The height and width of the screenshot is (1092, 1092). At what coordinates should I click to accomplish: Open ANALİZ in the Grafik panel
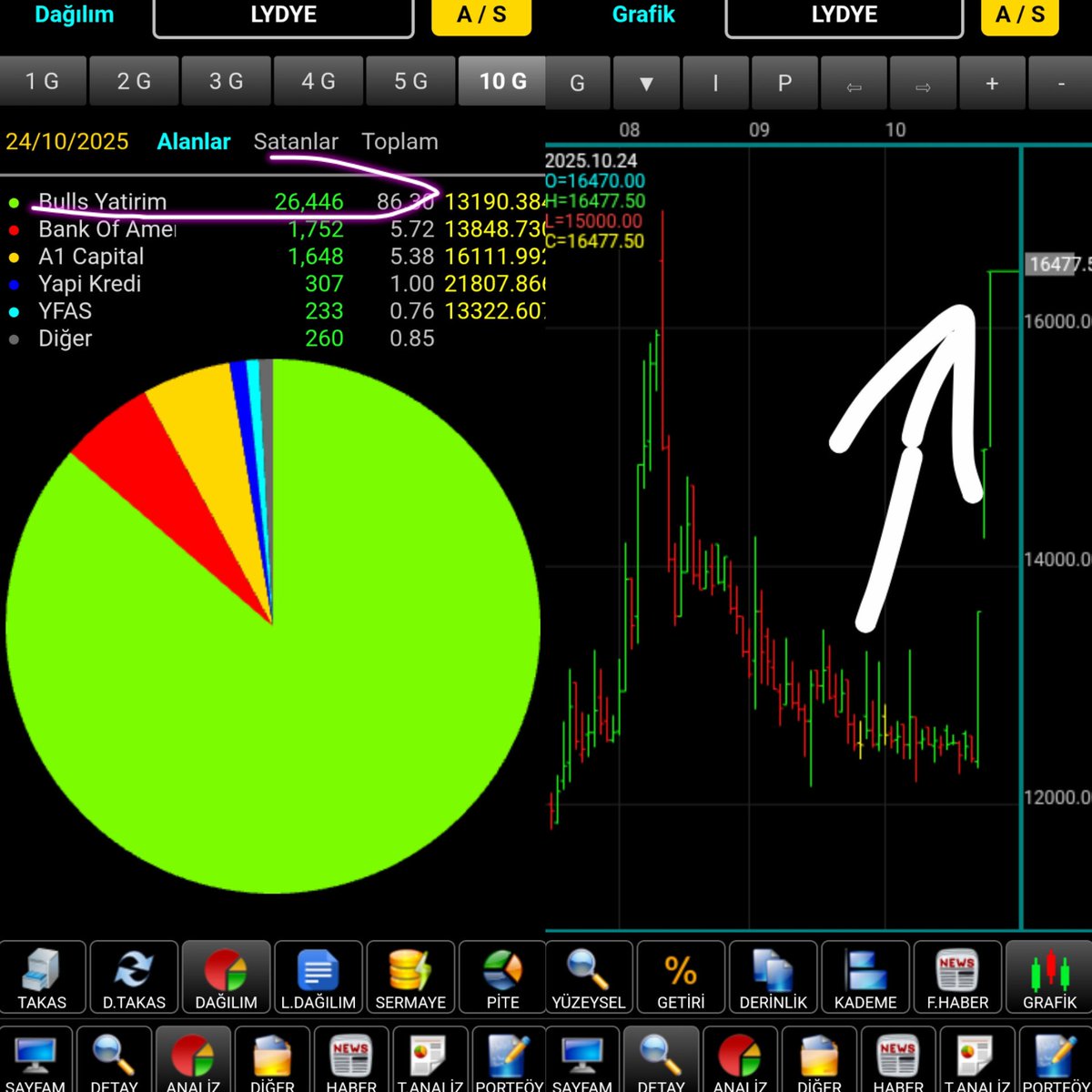point(740,1060)
